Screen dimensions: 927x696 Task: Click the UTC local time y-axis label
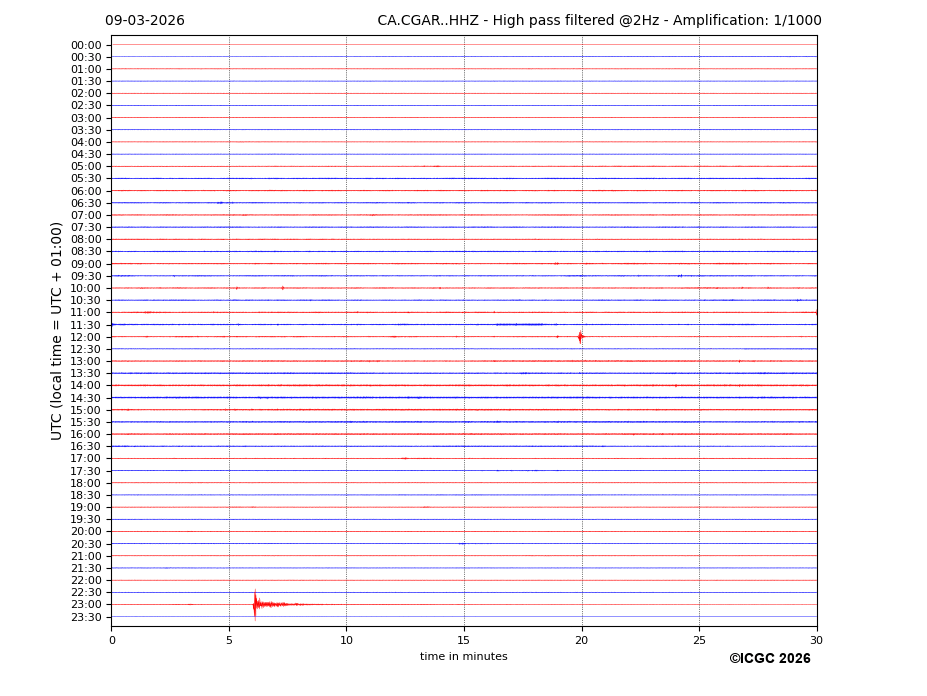tap(57, 330)
